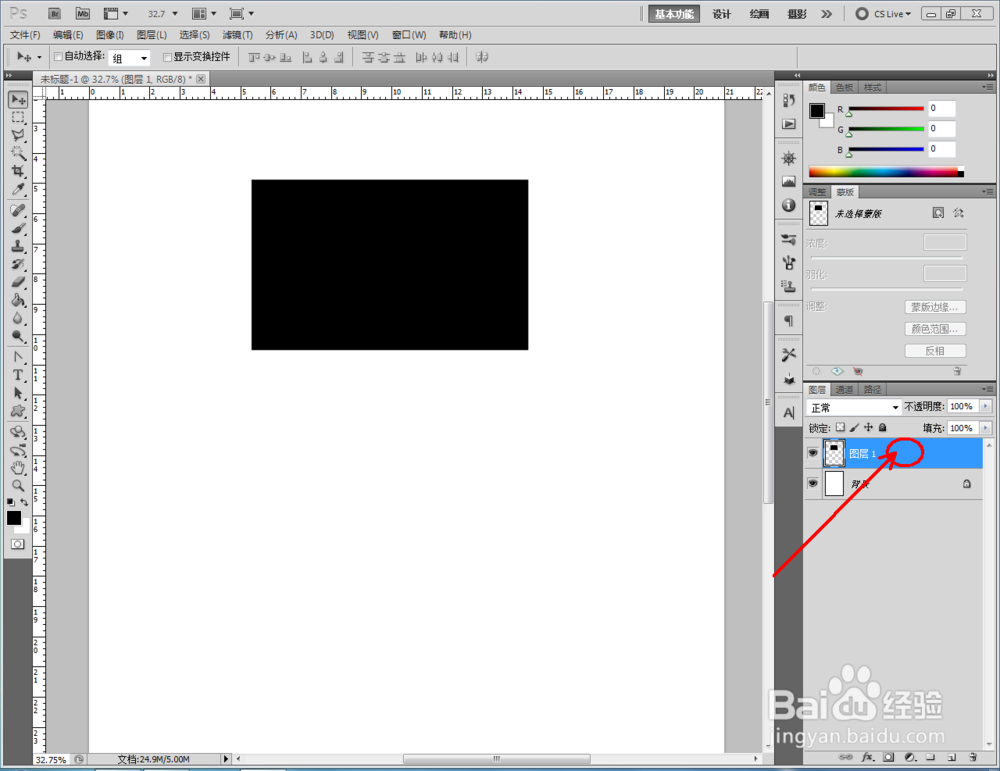This screenshot has width=1000, height=771.
Task: Show more workspaces with the chevron
Action: pyautogui.click(x=827, y=14)
